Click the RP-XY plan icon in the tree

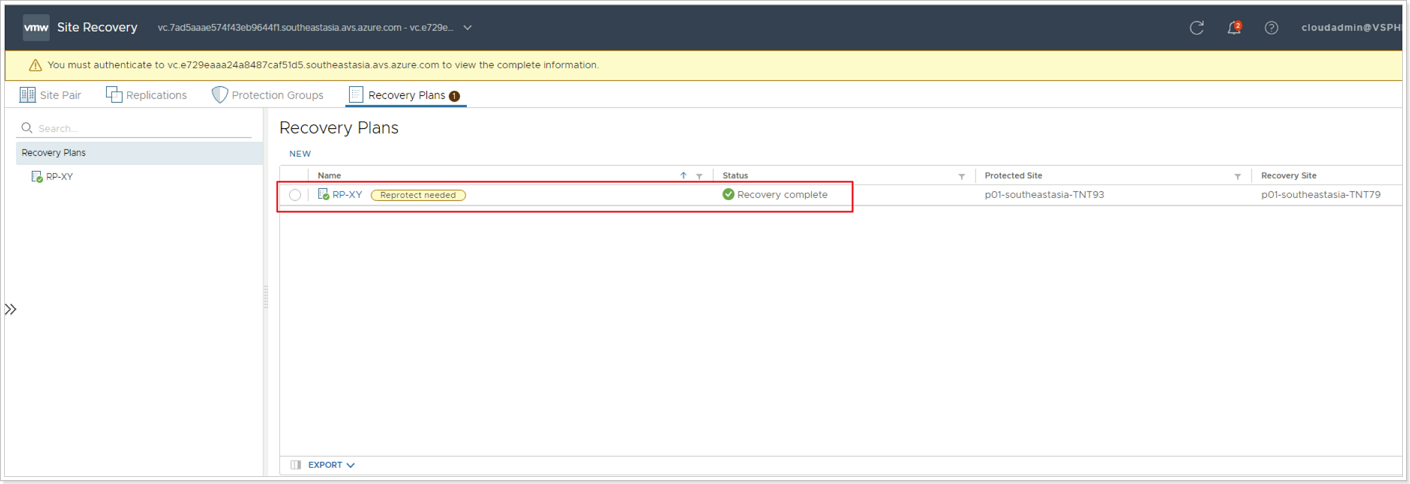tap(37, 177)
